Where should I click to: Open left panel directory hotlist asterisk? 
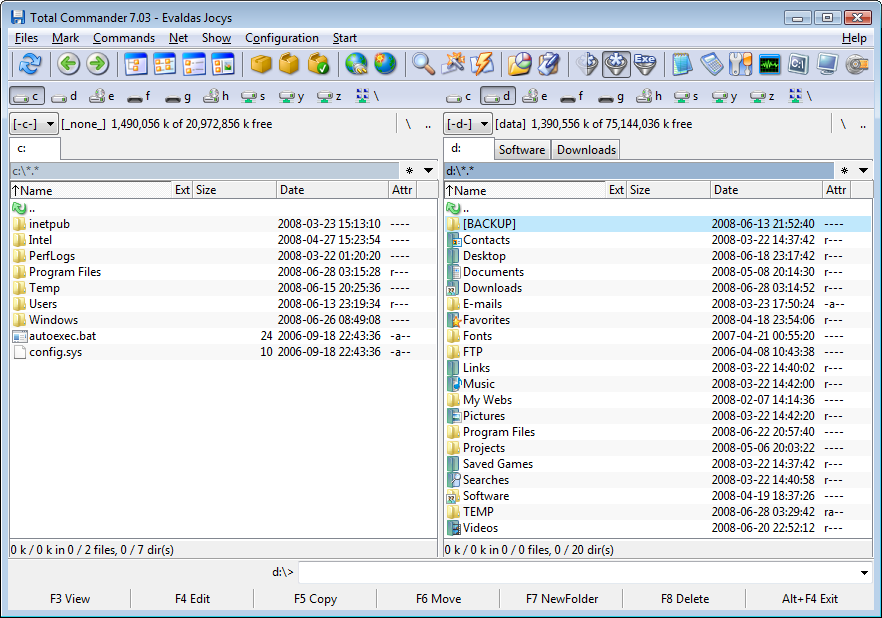point(410,170)
